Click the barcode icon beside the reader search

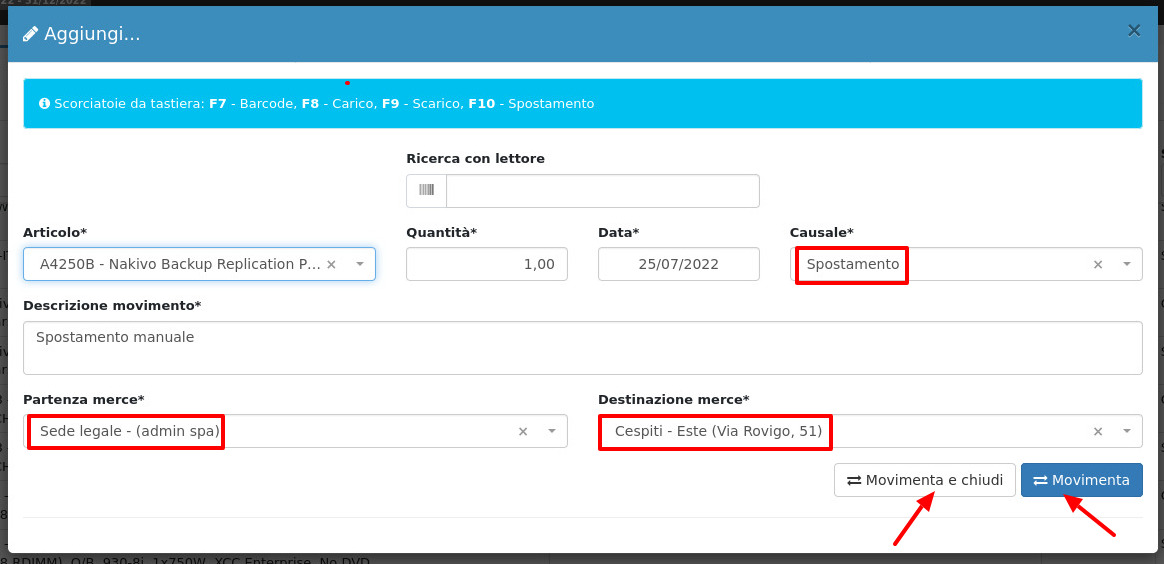pyautogui.click(x=427, y=191)
